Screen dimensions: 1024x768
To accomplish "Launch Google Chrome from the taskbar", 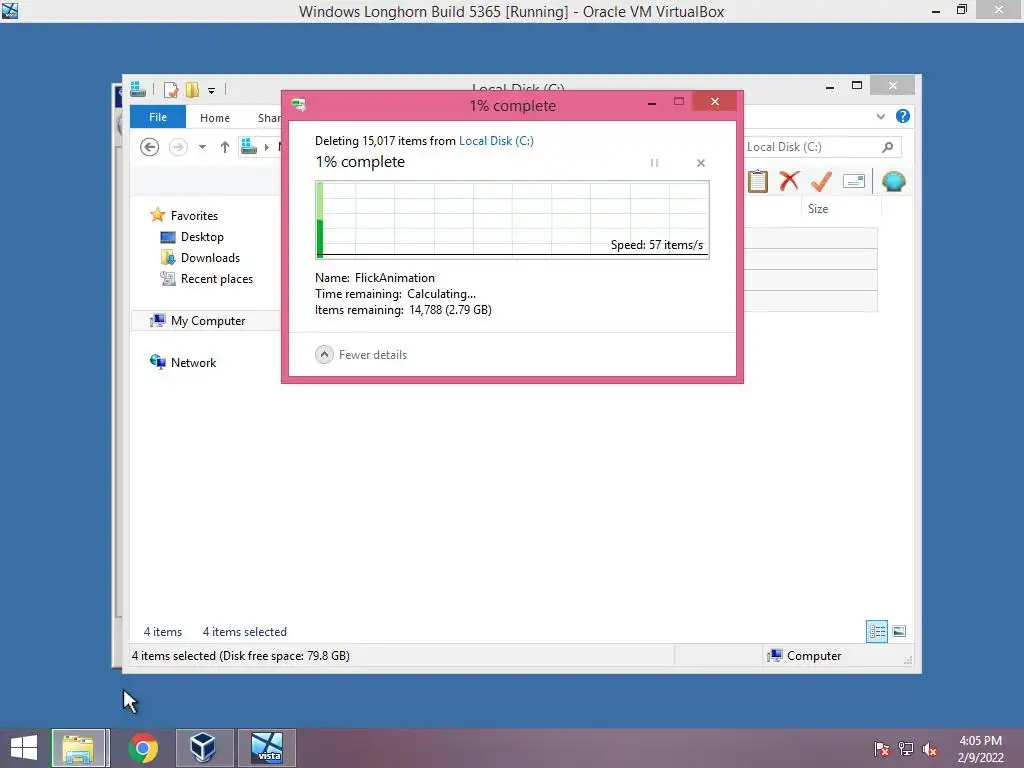I will 143,748.
